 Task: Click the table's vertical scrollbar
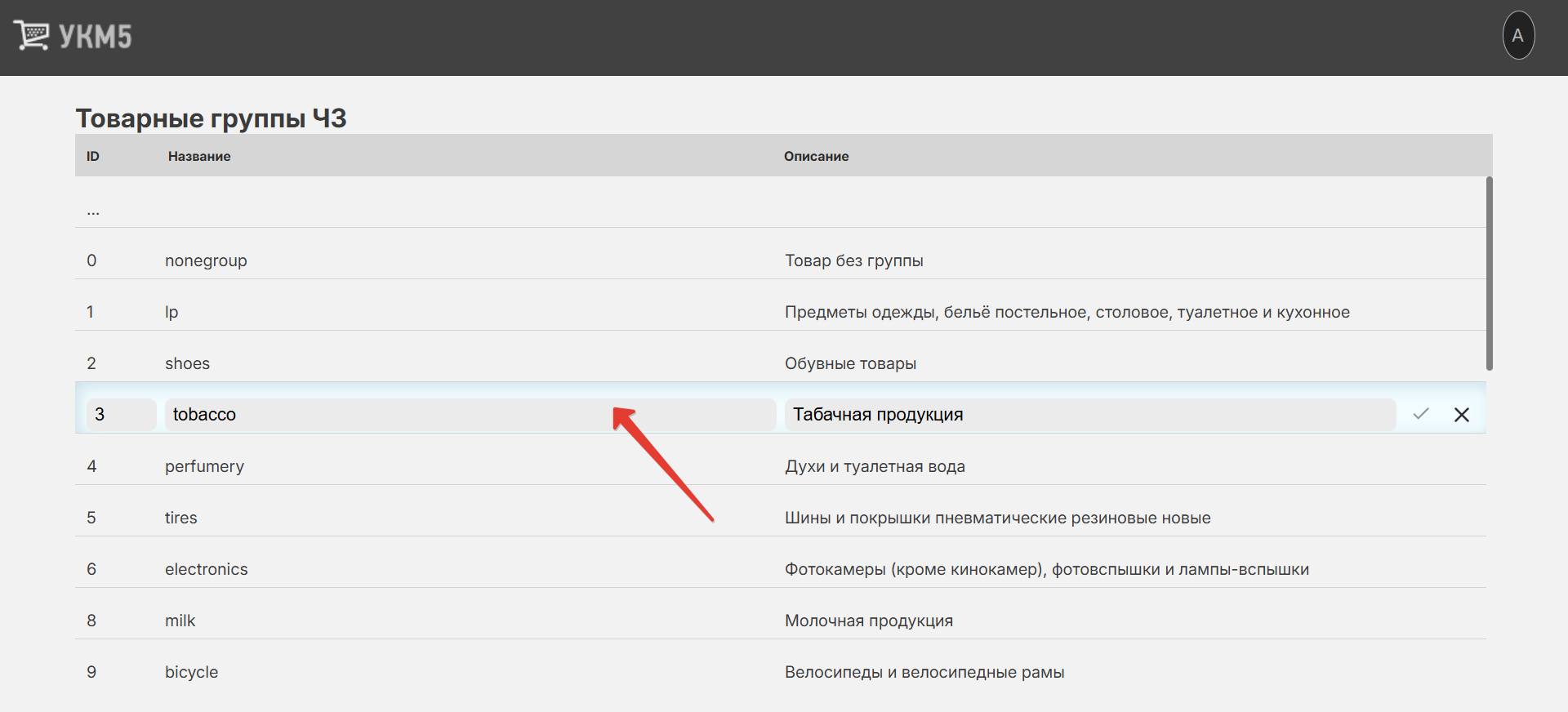click(x=1489, y=274)
